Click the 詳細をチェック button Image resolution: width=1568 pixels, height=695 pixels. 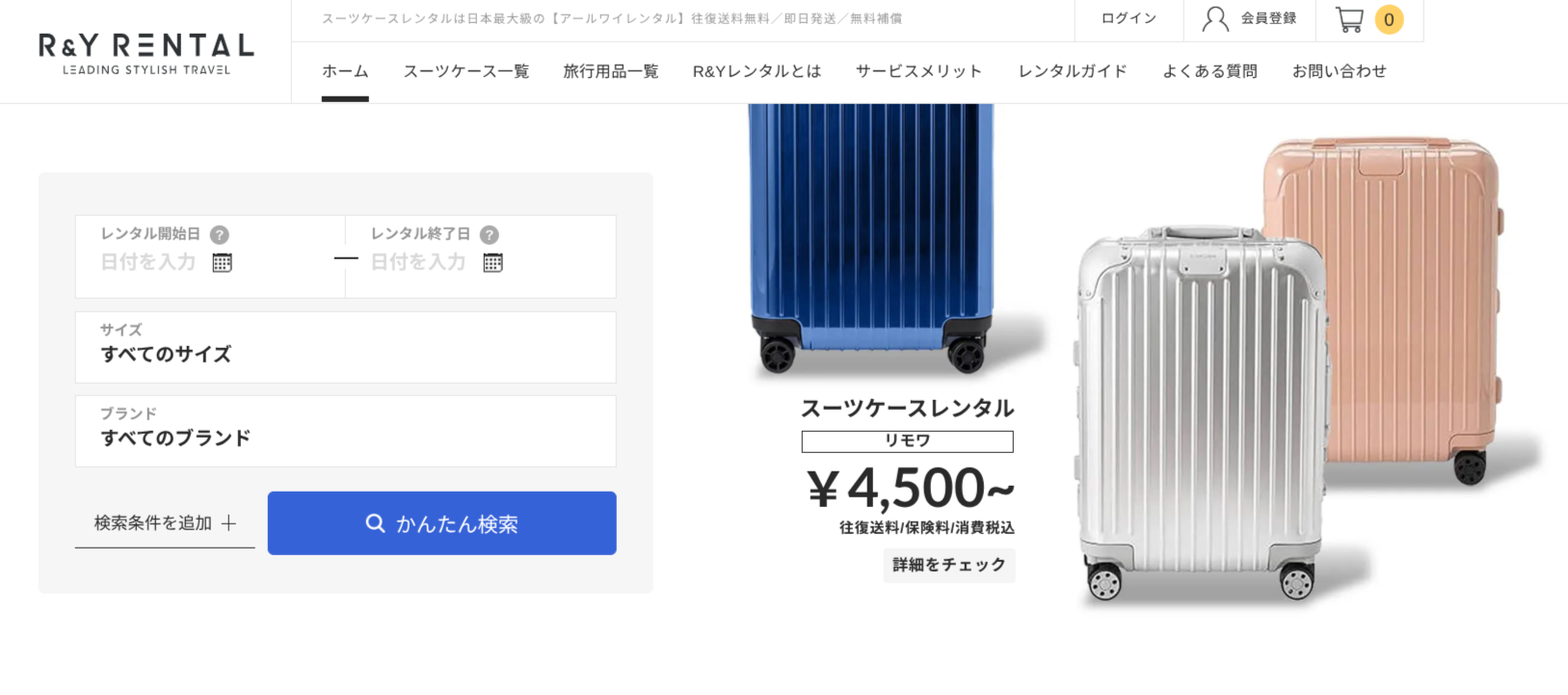tap(948, 565)
